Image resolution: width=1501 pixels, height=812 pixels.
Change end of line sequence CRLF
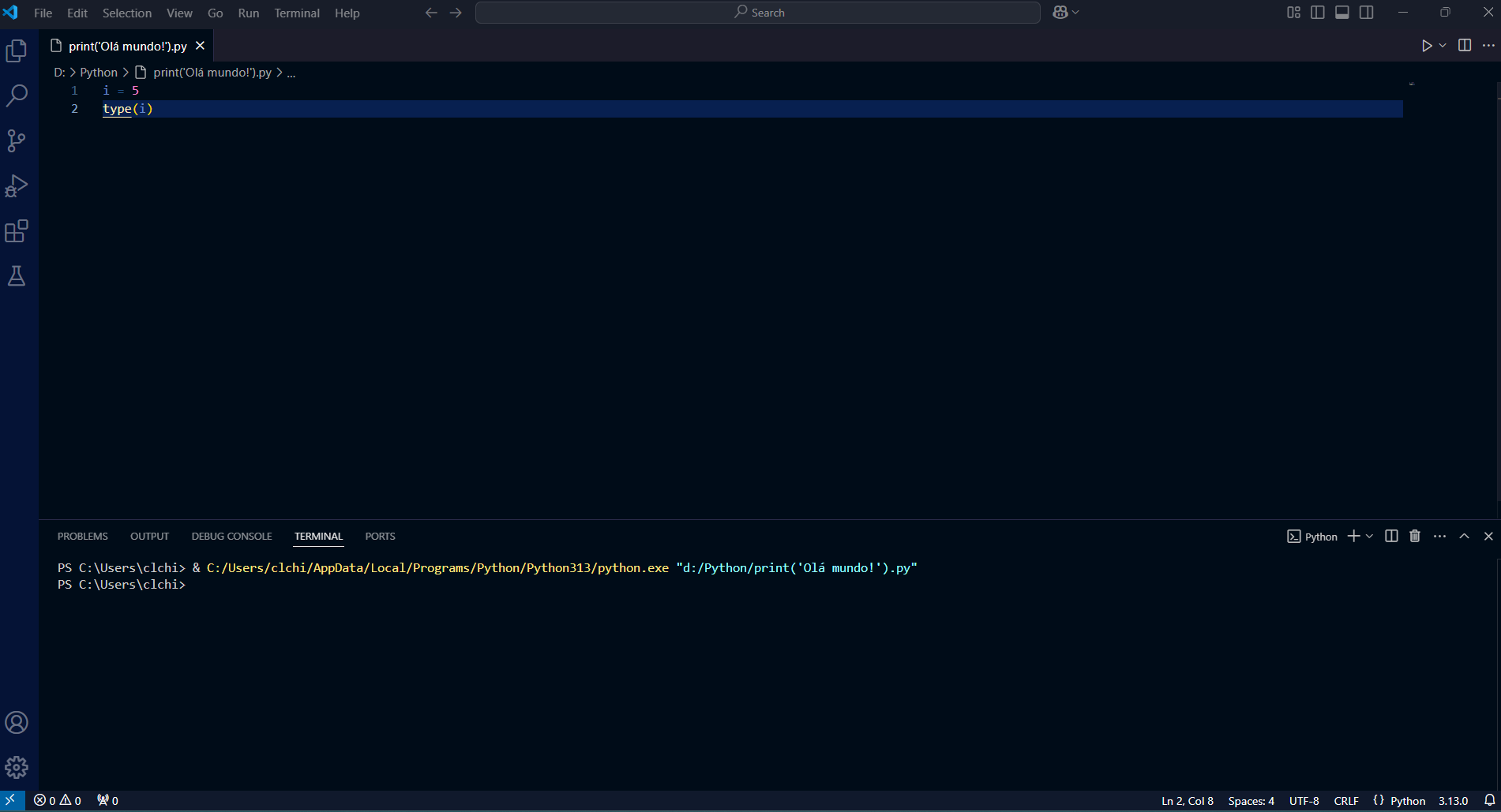(1346, 800)
